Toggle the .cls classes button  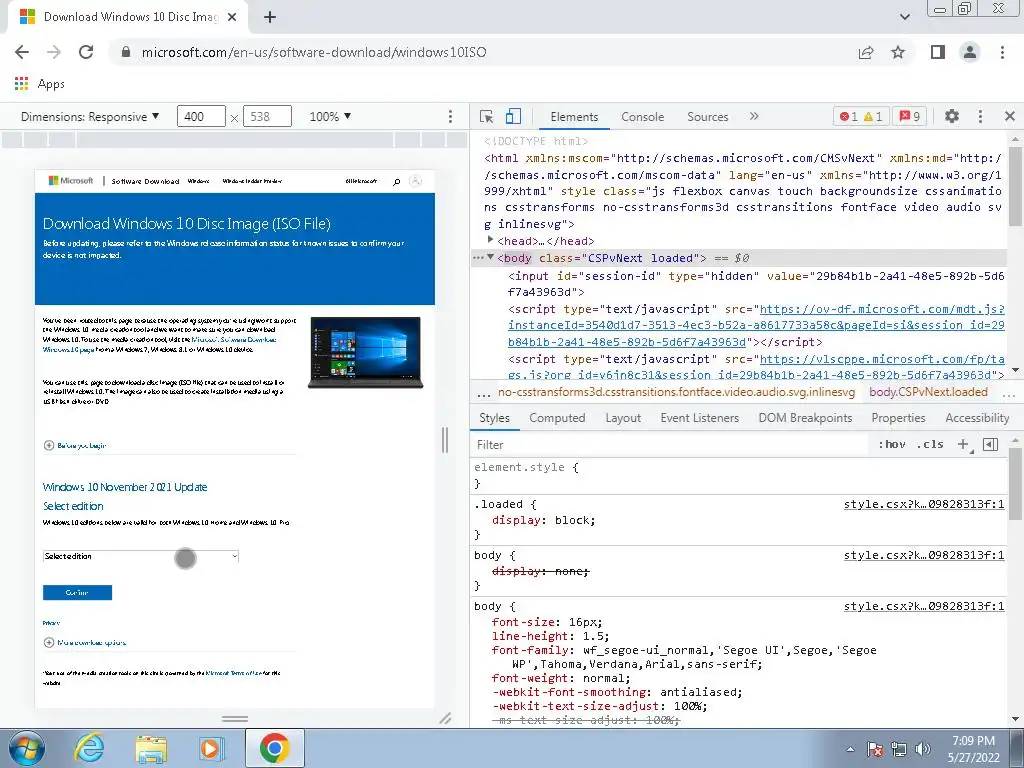(x=930, y=445)
